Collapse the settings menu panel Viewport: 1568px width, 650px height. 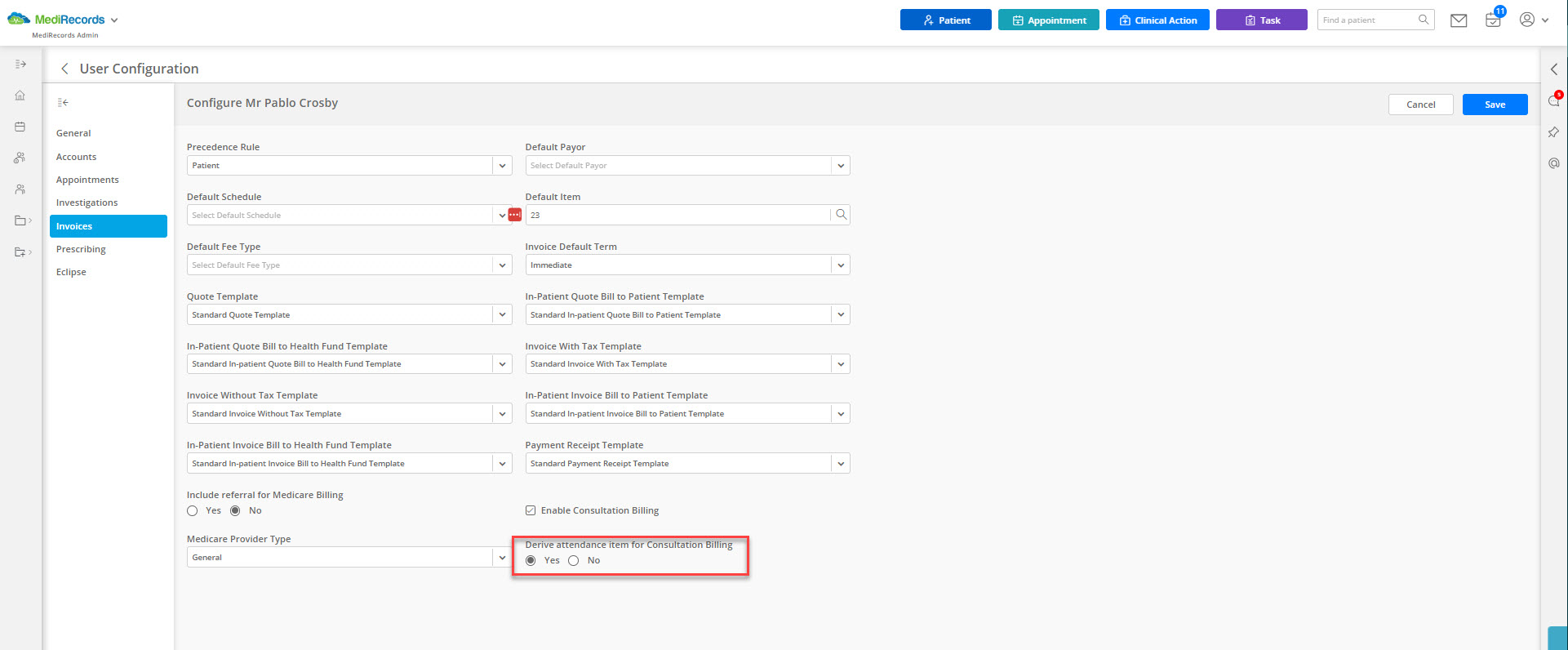click(63, 102)
